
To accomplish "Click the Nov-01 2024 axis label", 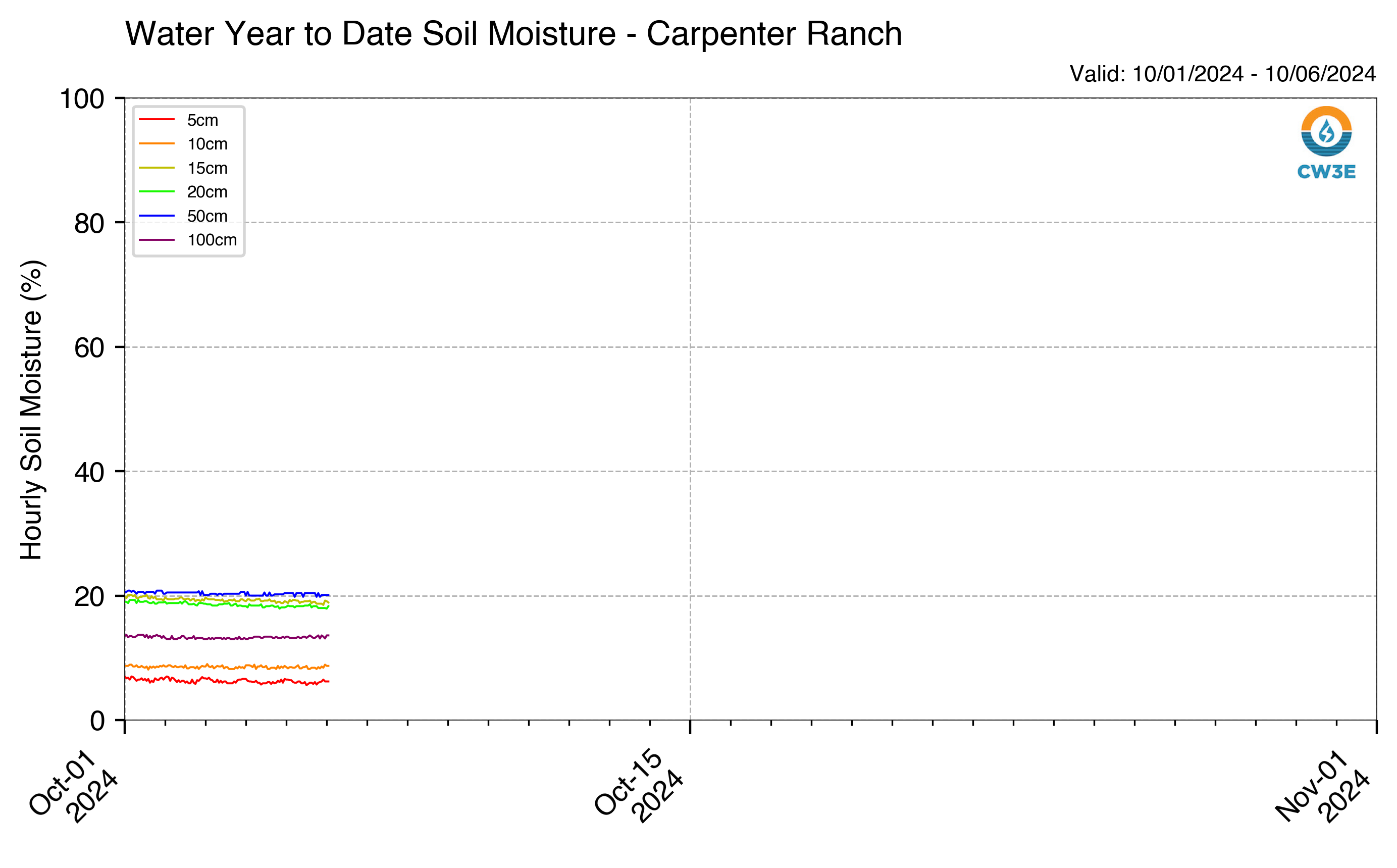I will click(x=1322, y=786).
